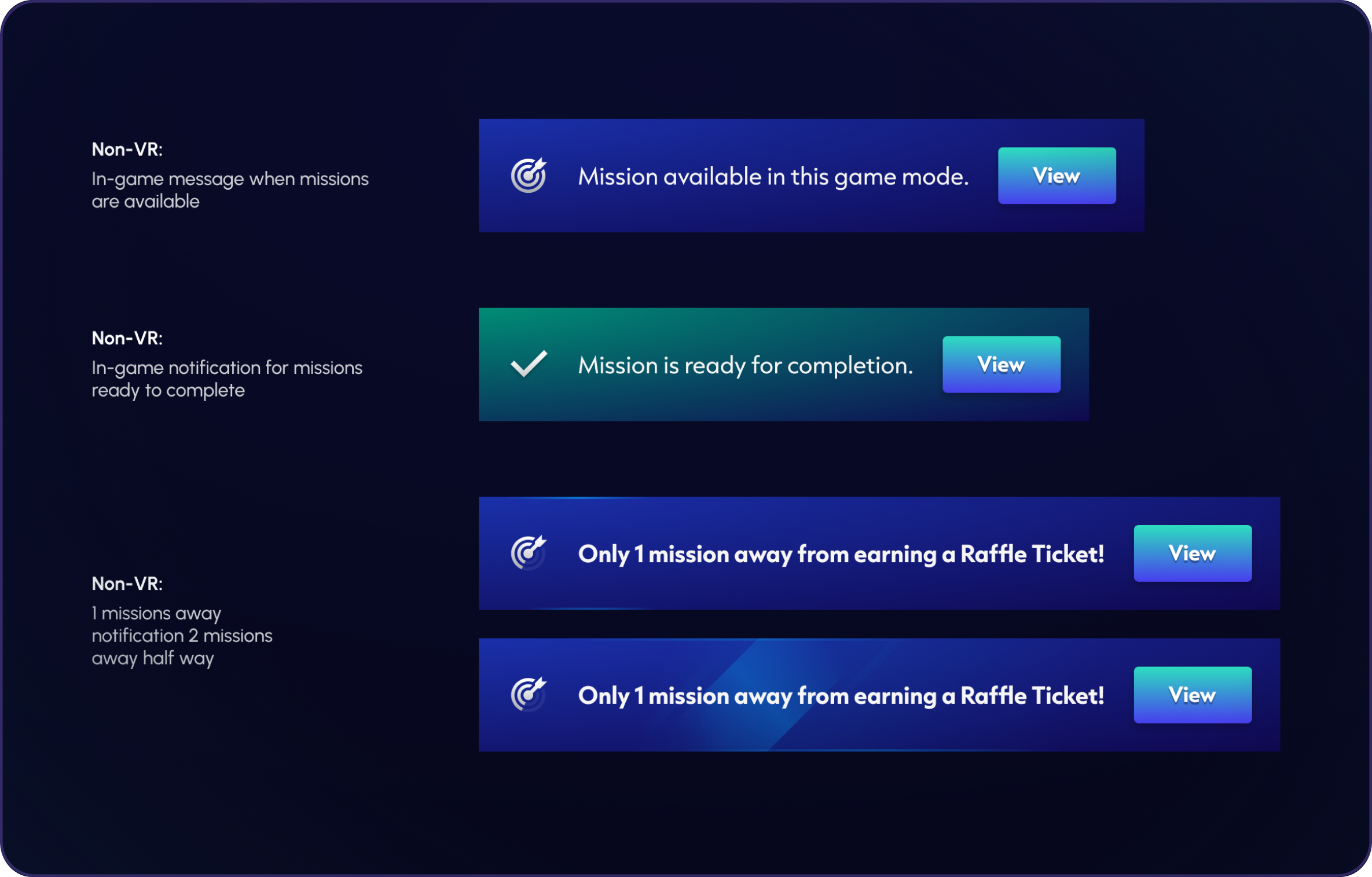The image size is (1372, 877).
Task: Select 'In-game notification for missions ready' caption
Action: 227,379
